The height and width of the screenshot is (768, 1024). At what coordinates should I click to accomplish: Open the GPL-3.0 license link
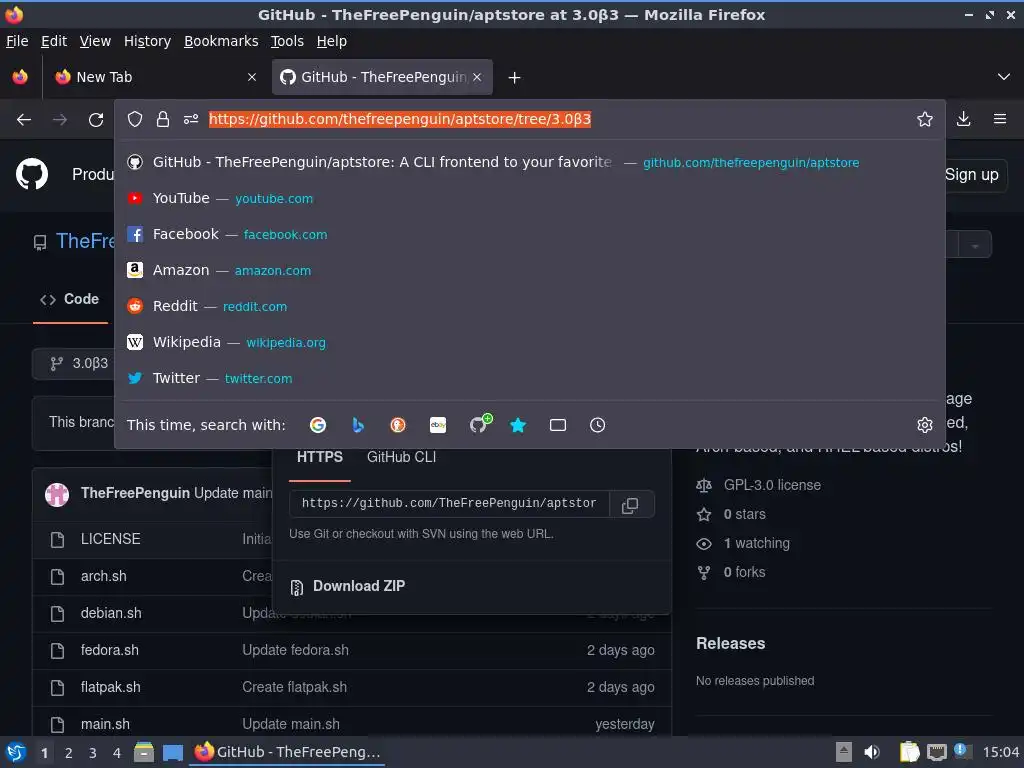click(772, 485)
